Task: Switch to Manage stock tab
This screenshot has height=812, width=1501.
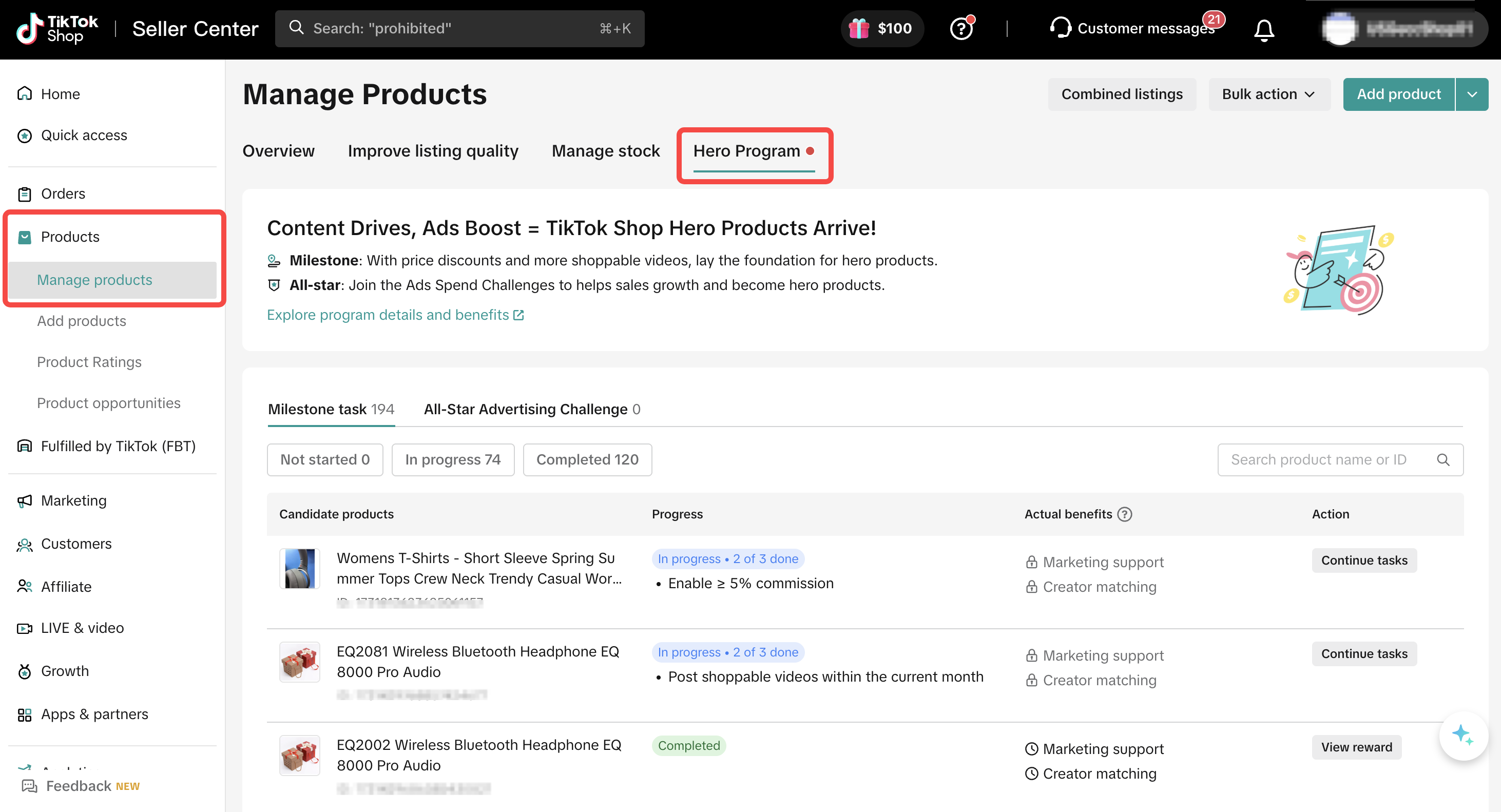Action: pyautogui.click(x=605, y=151)
